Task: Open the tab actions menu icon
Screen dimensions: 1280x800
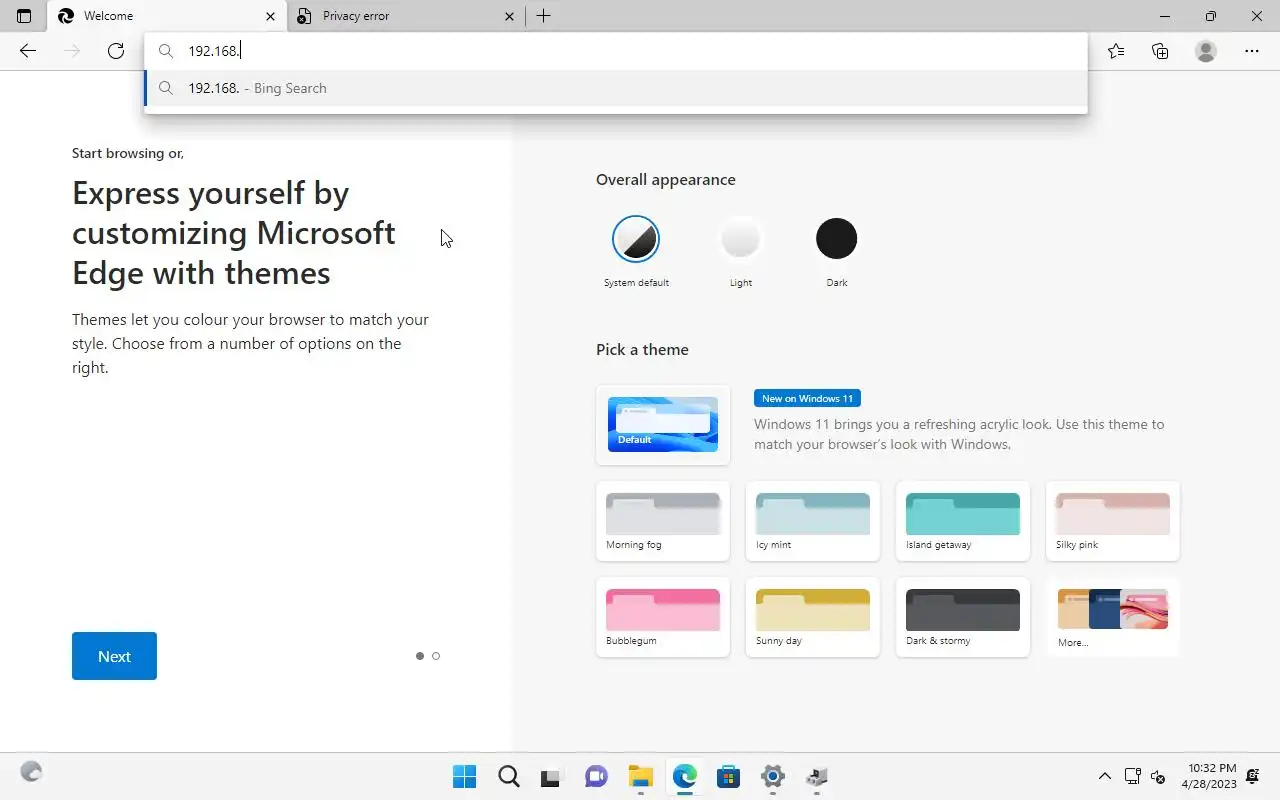Action: point(24,16)
